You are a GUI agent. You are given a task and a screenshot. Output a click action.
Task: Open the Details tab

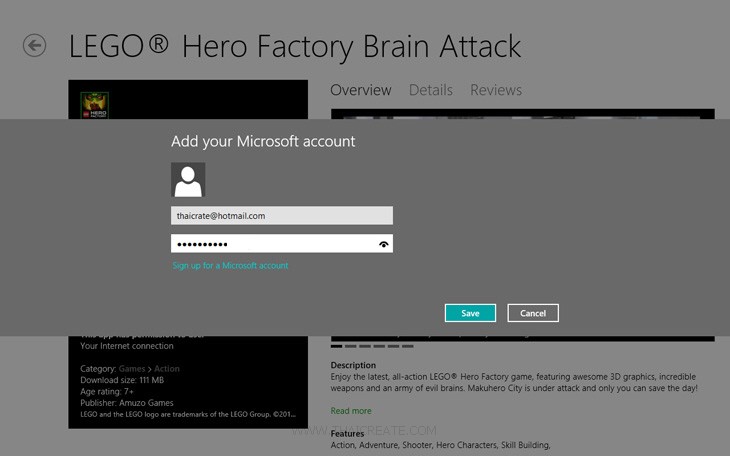tap(431, 90)
